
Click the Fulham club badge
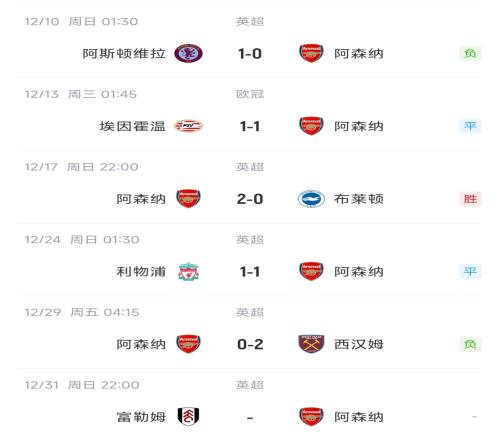click(x=188, y=416)
